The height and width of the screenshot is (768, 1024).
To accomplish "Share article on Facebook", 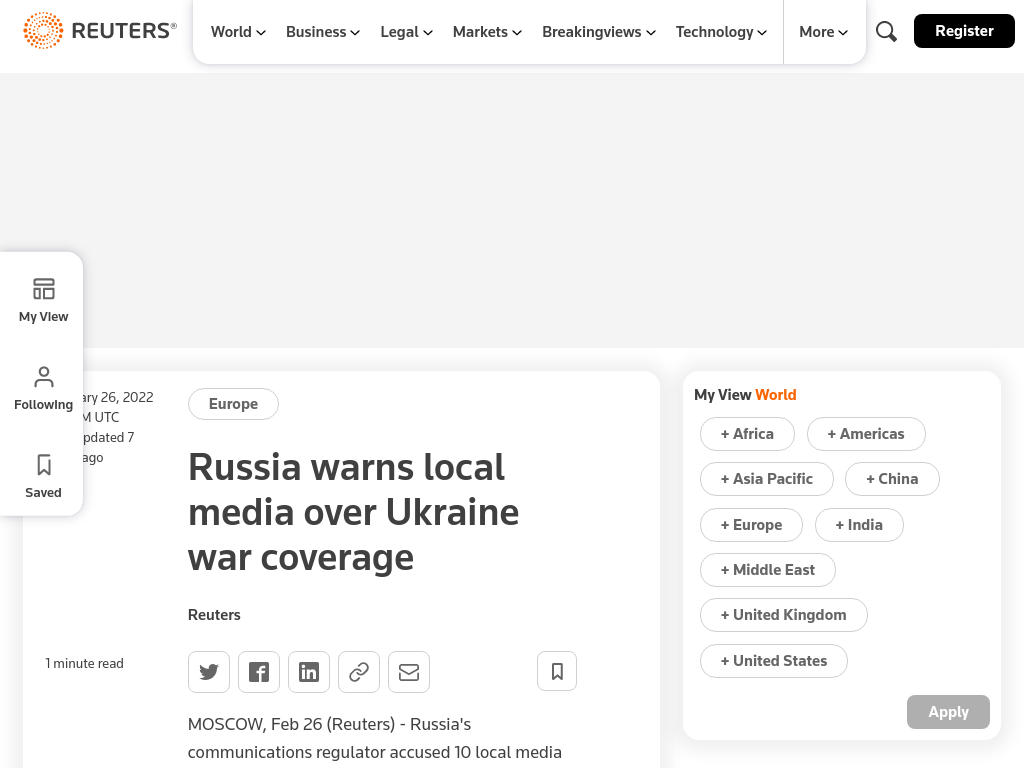I will (x=259, y=671).
